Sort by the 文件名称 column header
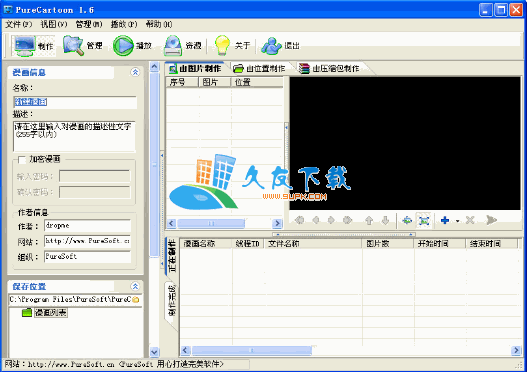Screen dimensions: 527x372 pyautogui.click(x=313, y=244)
